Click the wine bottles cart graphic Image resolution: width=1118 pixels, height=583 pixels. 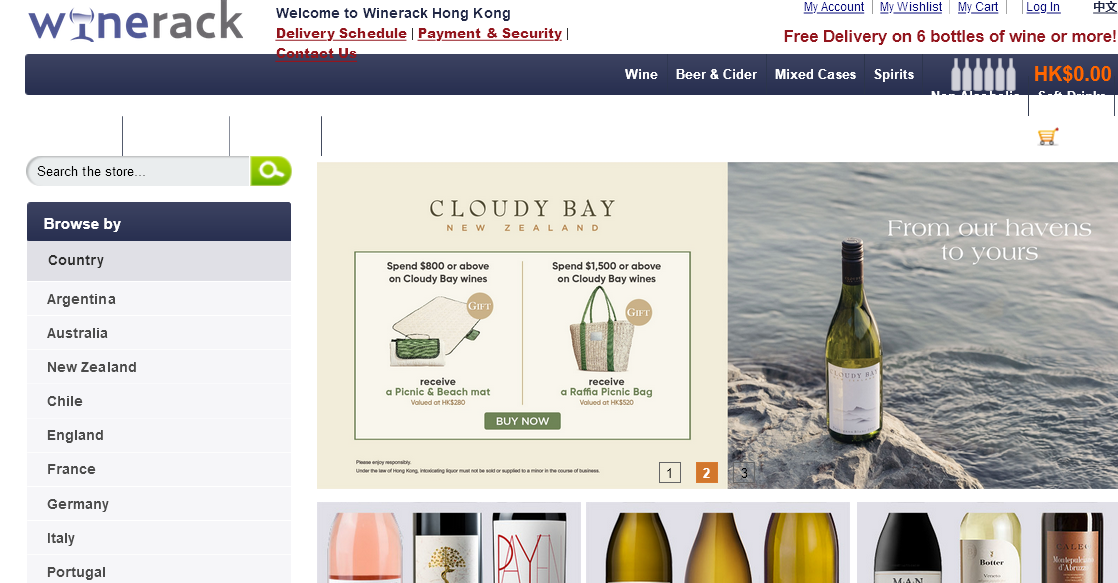click(982, 75)
